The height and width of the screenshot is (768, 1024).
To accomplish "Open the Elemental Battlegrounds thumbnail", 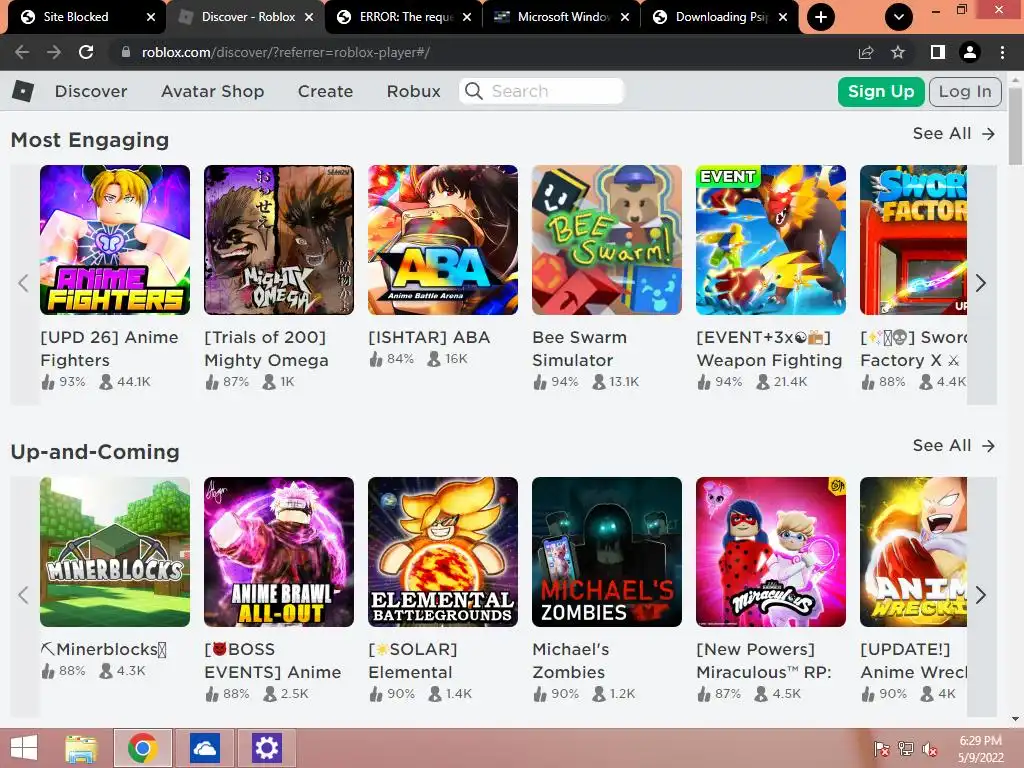I will tap(443, 552).
